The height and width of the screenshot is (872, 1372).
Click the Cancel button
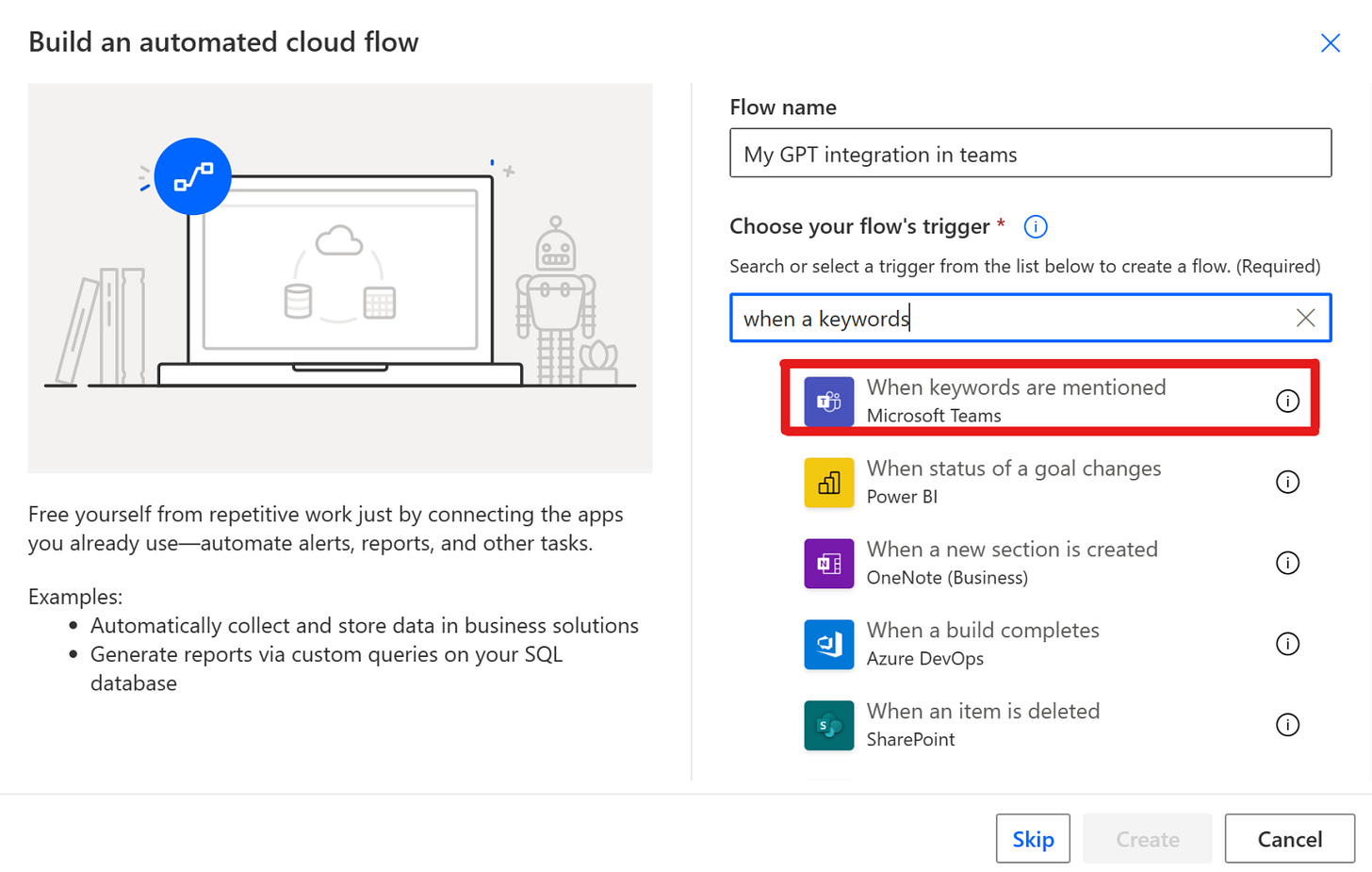point(1289,838)
